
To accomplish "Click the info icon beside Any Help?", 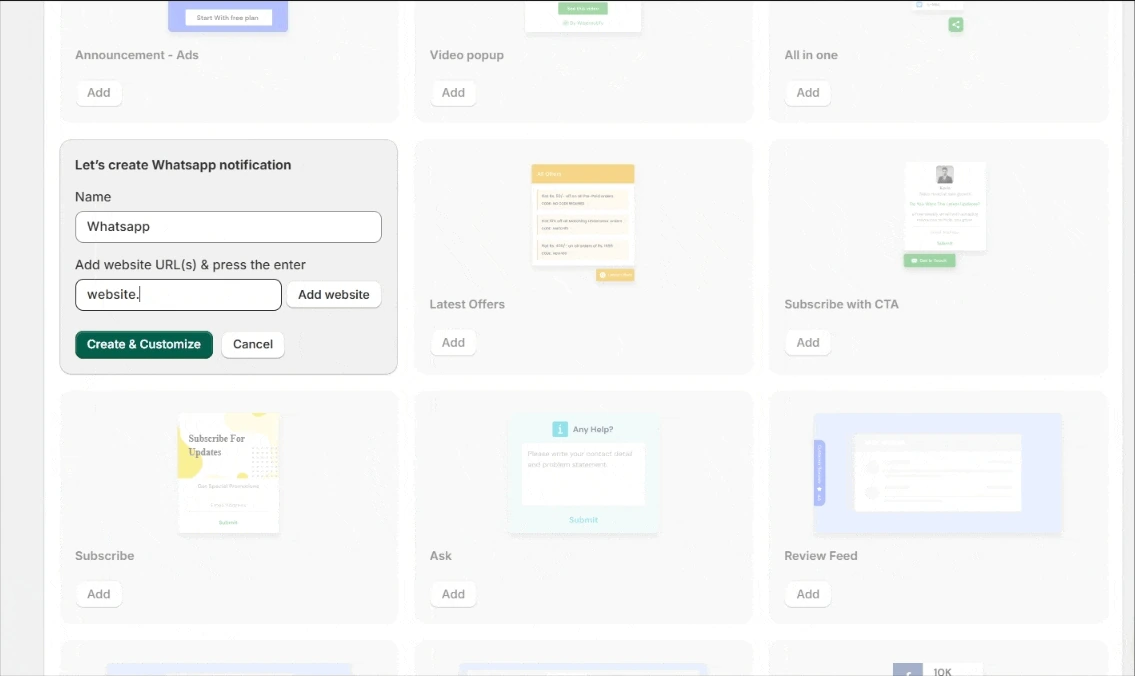I will [x=560, y=429].
